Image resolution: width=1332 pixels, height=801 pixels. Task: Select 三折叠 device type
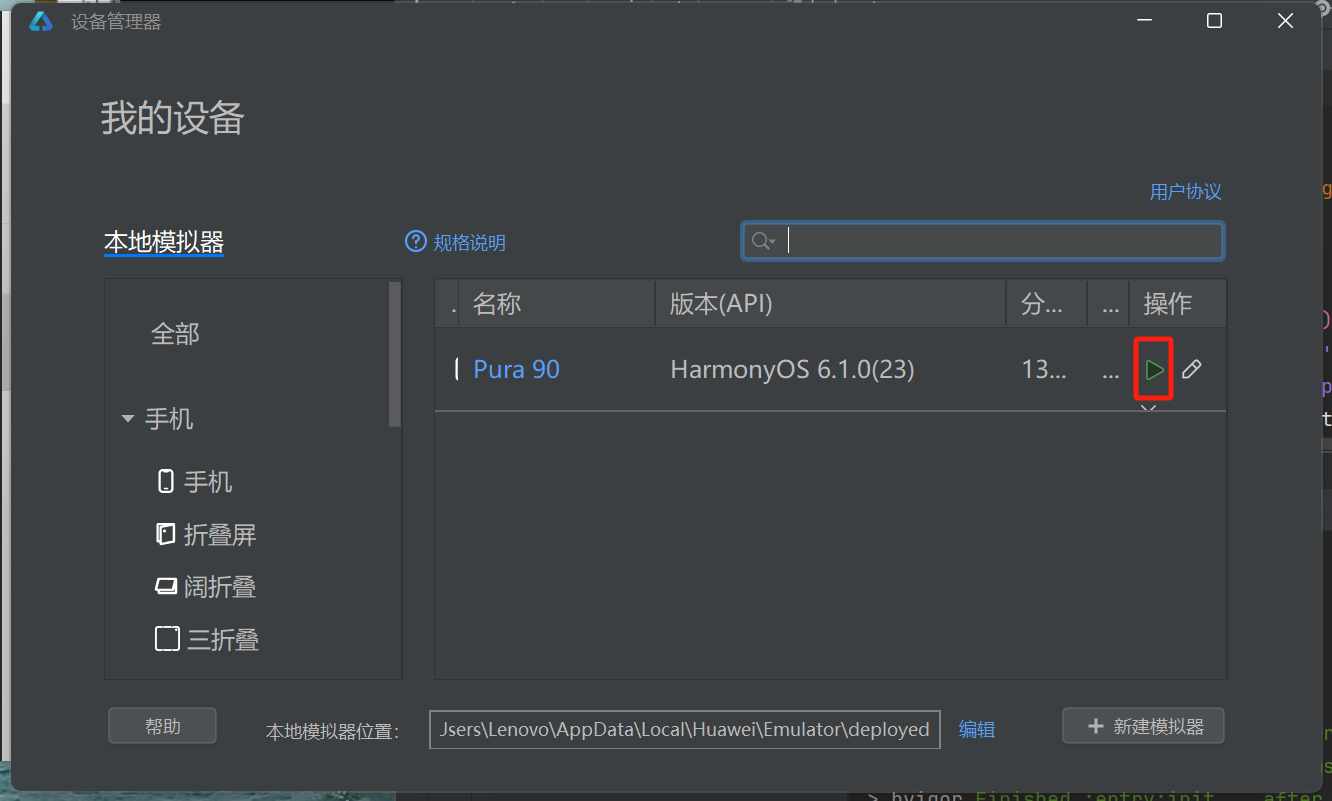pos(223,639)
